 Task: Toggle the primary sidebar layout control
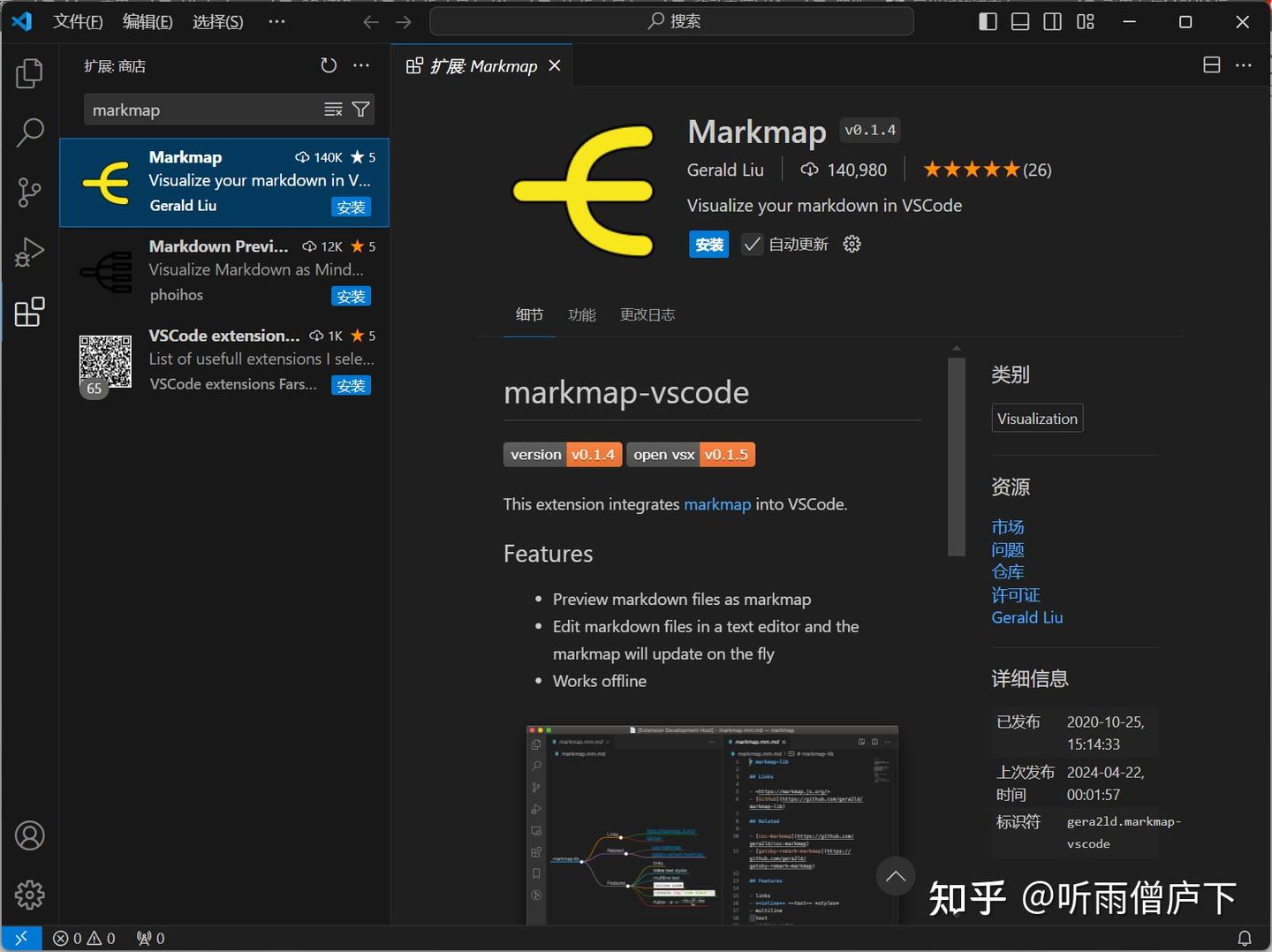coord(987,21)
